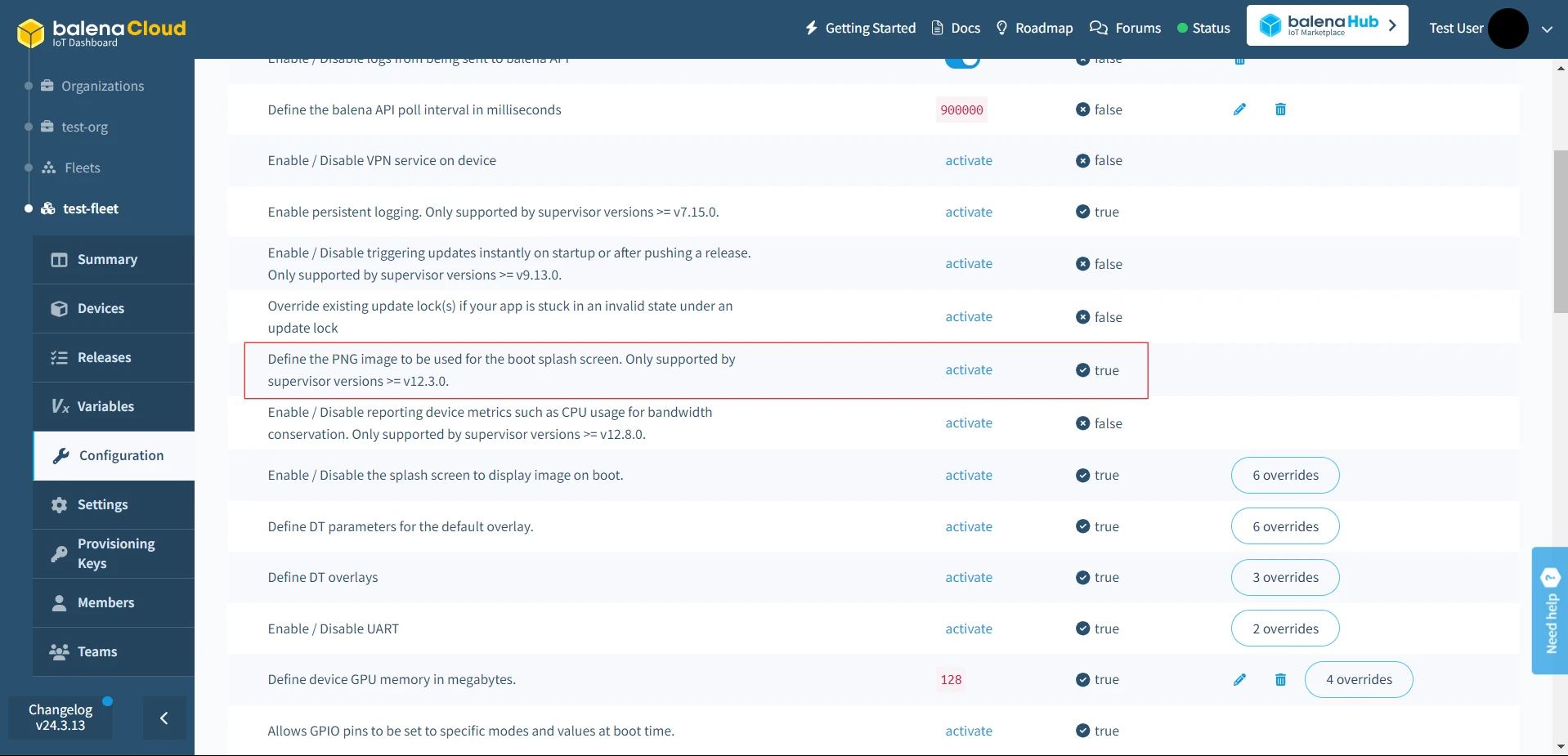Expand the Test User account dropdown
This screenshot has width=1568, height=756.
[x=1547, y=29]
